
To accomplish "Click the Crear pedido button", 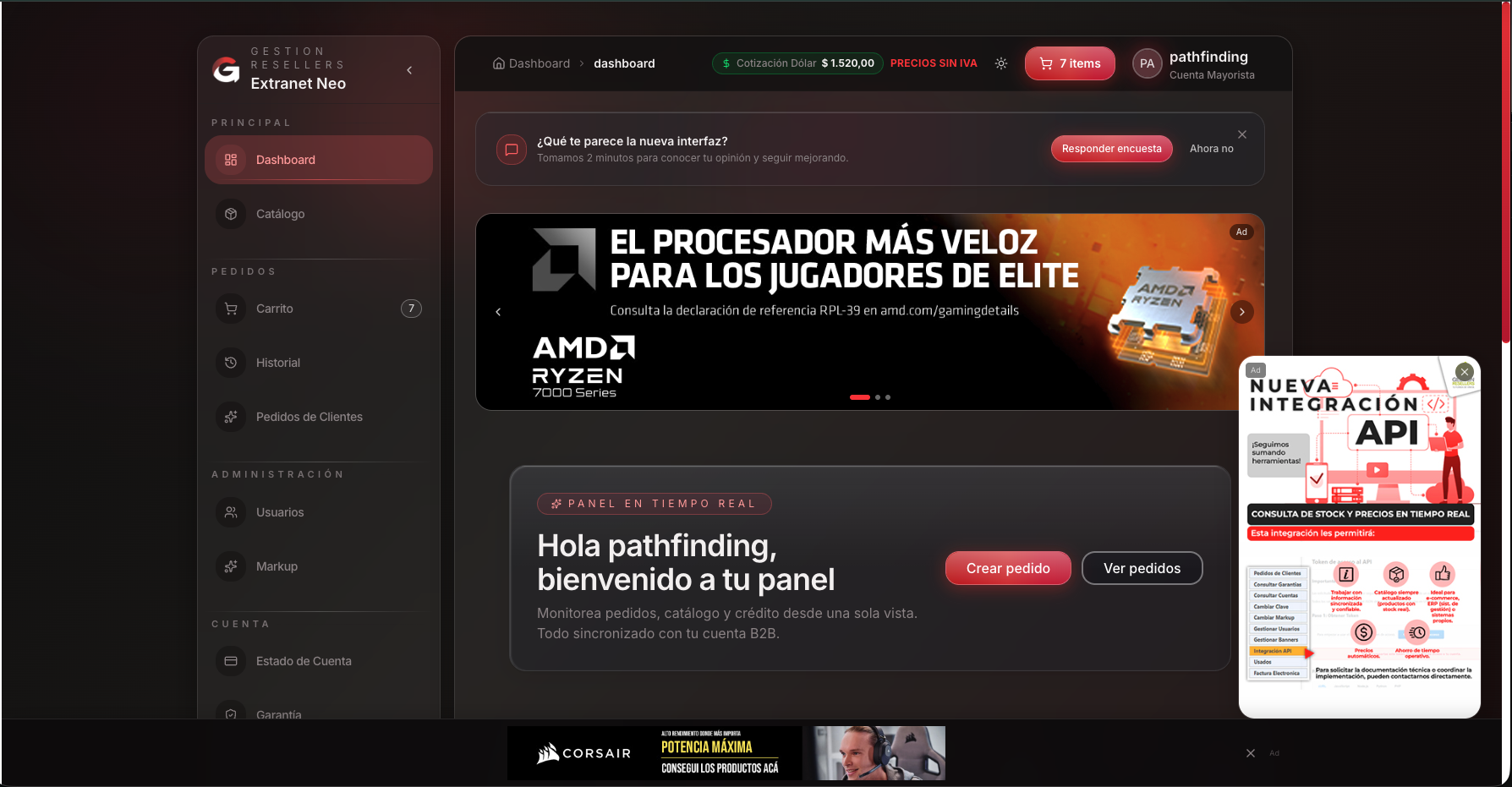I will [1008, 568].
